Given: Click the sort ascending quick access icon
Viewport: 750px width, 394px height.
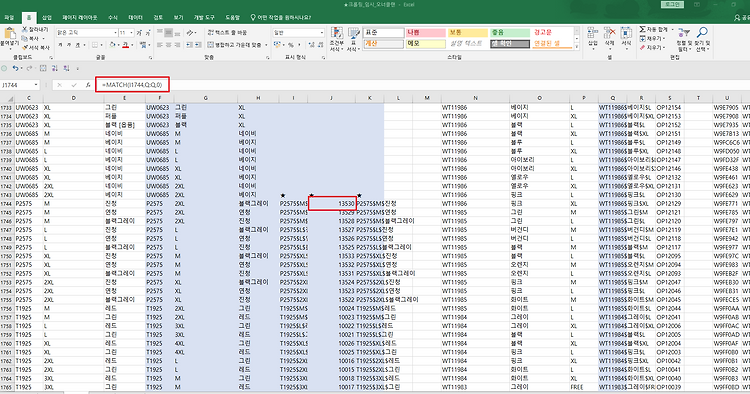Looking at the screenshot, I should (54, 68).
